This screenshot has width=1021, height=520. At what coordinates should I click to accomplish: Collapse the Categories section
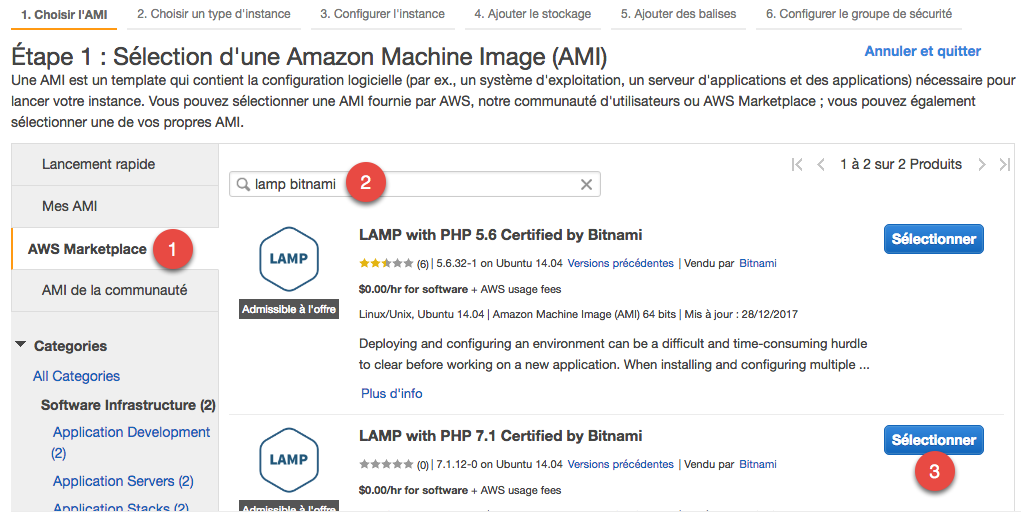(21, 346)
